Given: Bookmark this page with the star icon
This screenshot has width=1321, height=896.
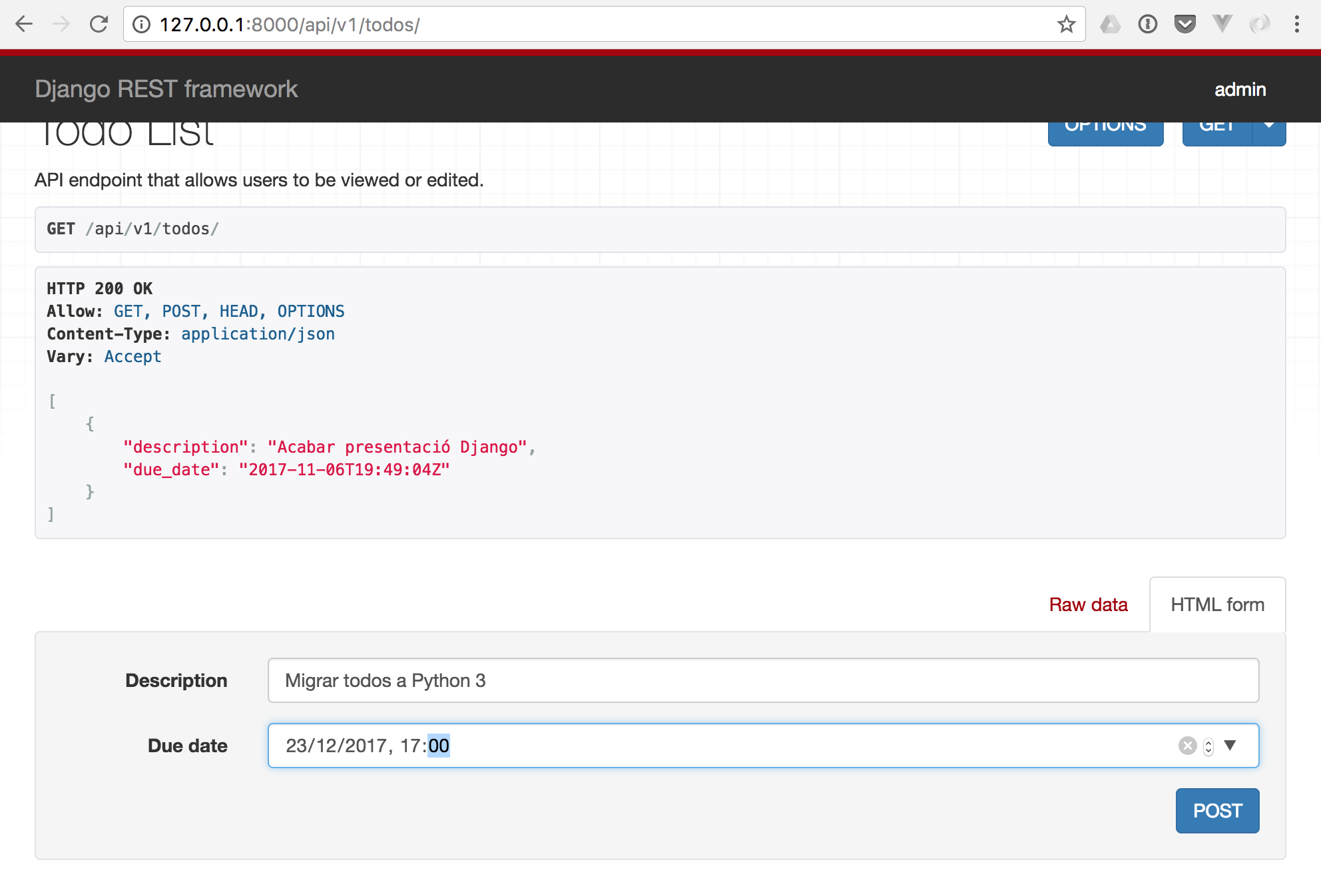Looking at the screenshot, I should click(x=1066, y=25).
